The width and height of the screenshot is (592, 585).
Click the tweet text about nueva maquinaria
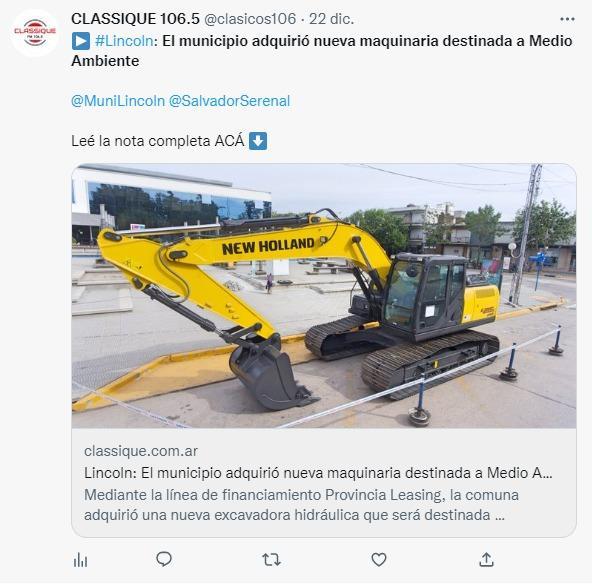(322, 51)
